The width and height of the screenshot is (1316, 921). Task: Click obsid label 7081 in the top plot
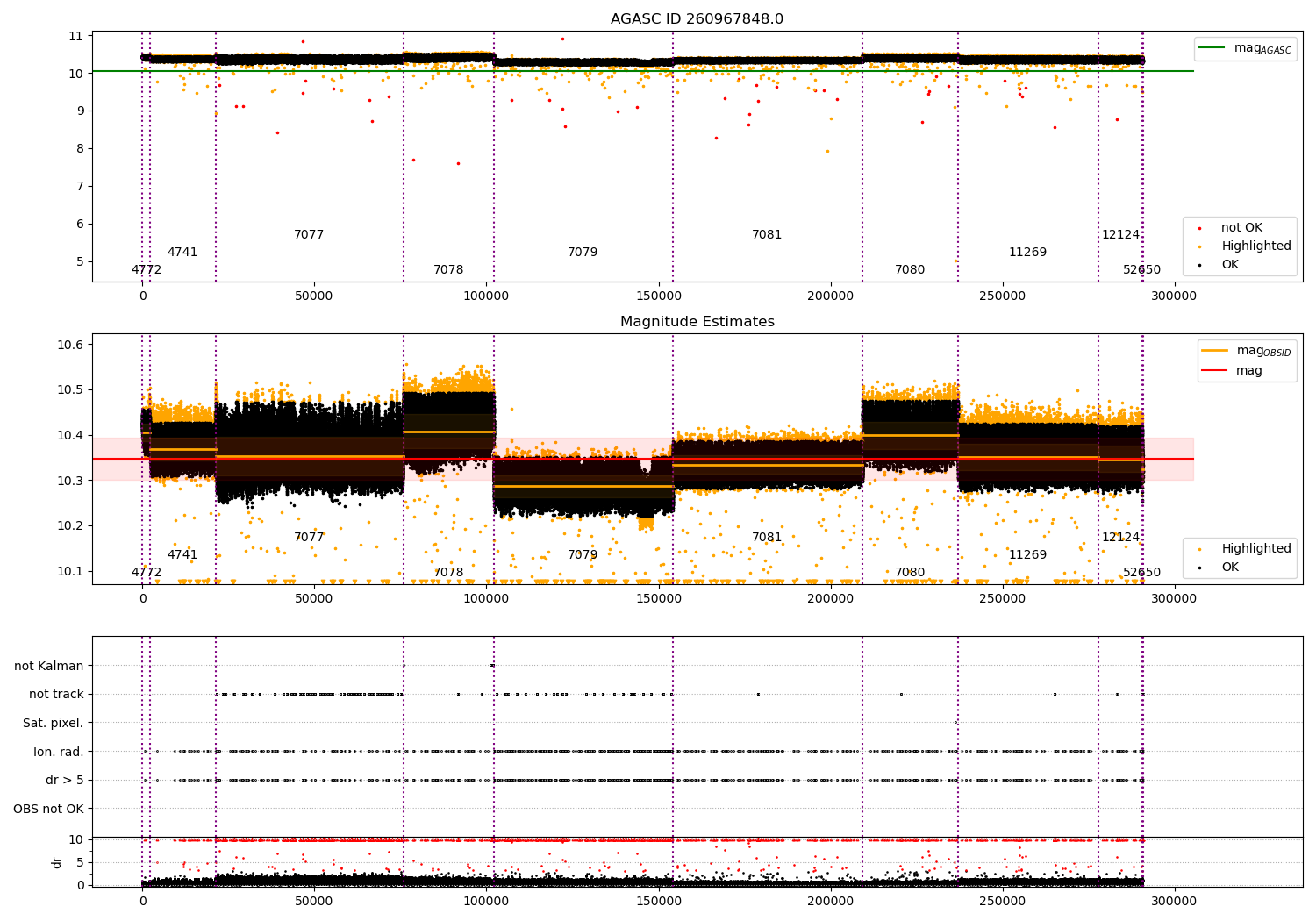tap(767, 235)
